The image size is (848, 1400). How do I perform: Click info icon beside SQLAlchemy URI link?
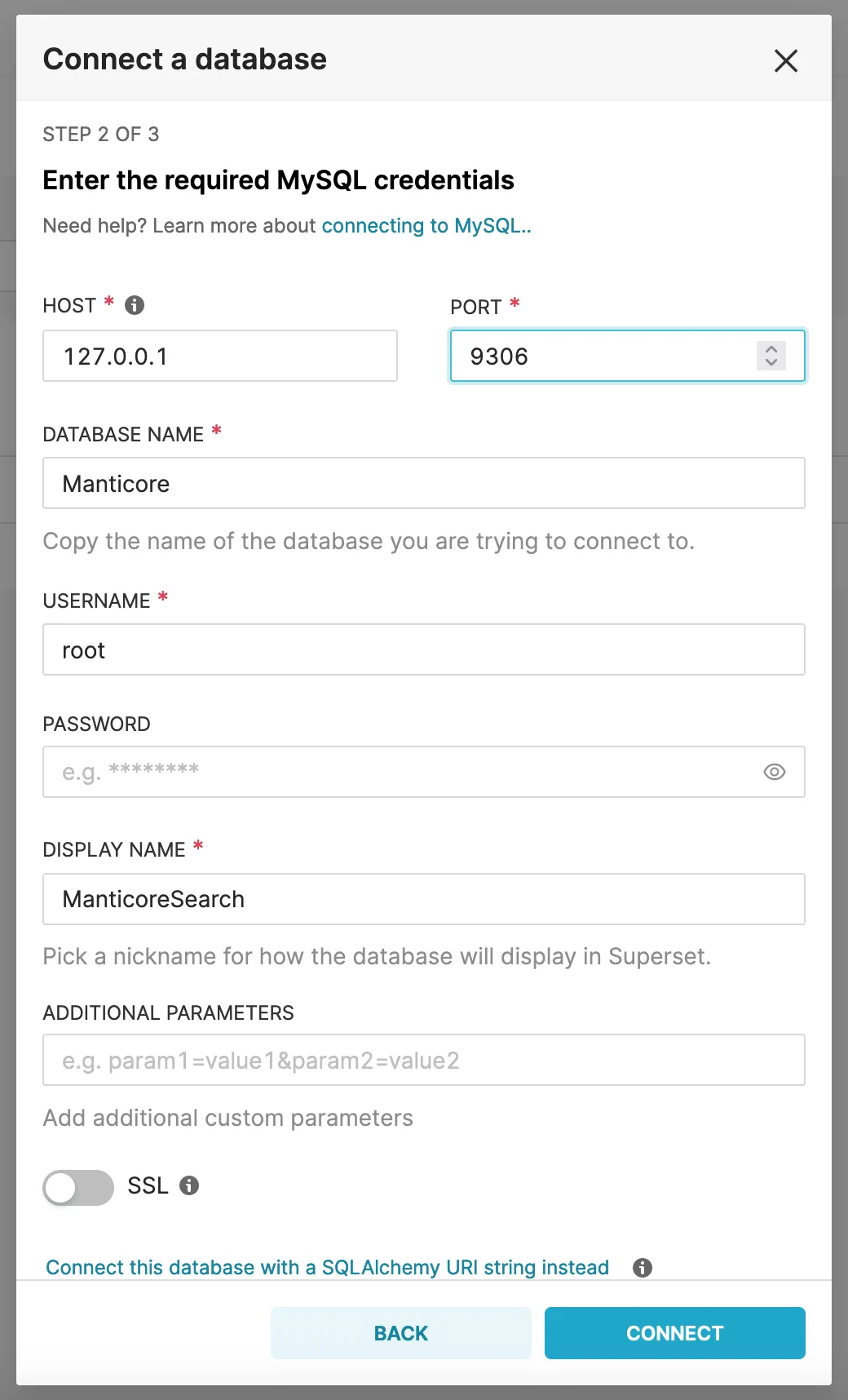(x=643, y=1267)
